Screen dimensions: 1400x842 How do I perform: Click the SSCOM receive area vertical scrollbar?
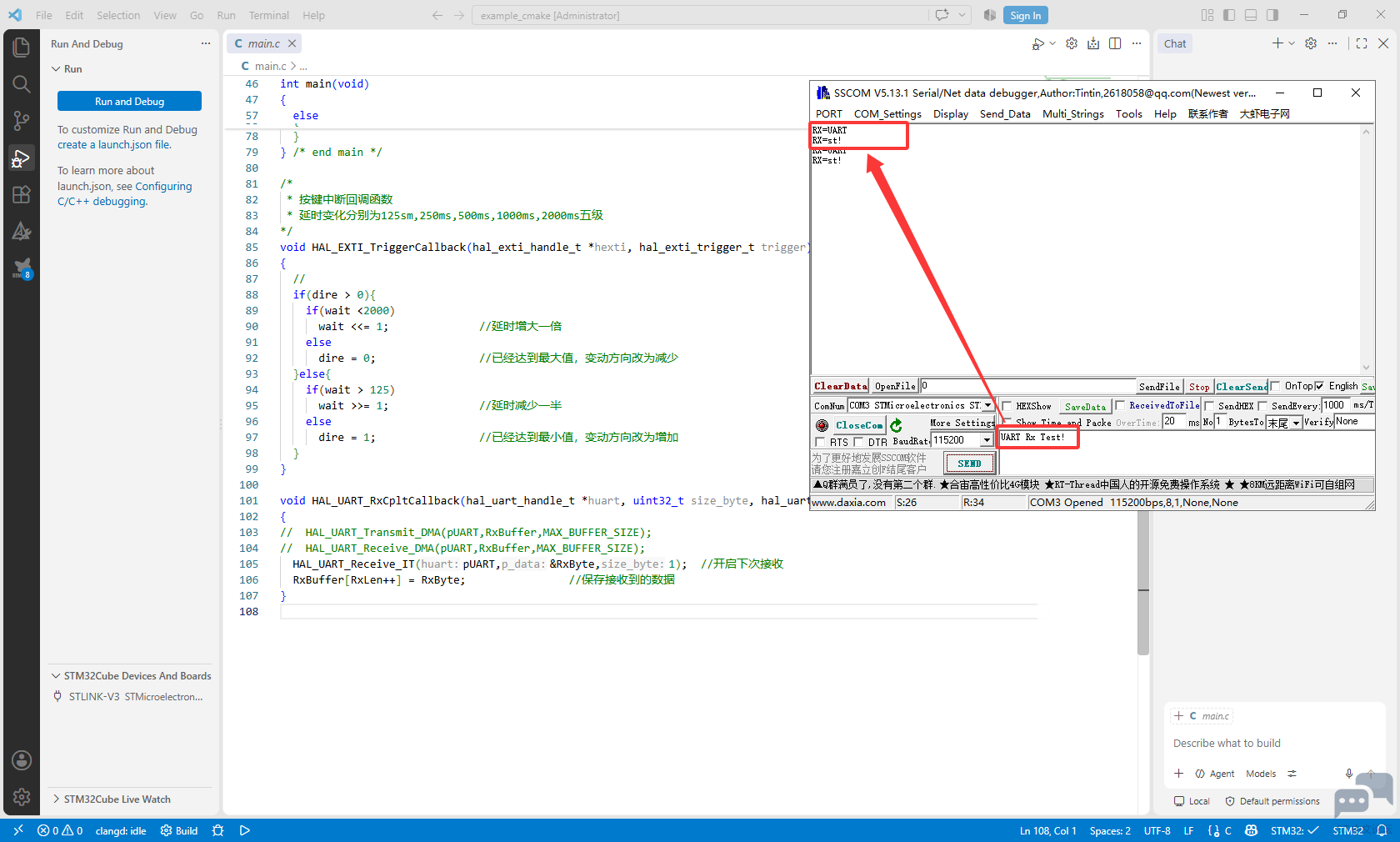(x=1366, y=249)
